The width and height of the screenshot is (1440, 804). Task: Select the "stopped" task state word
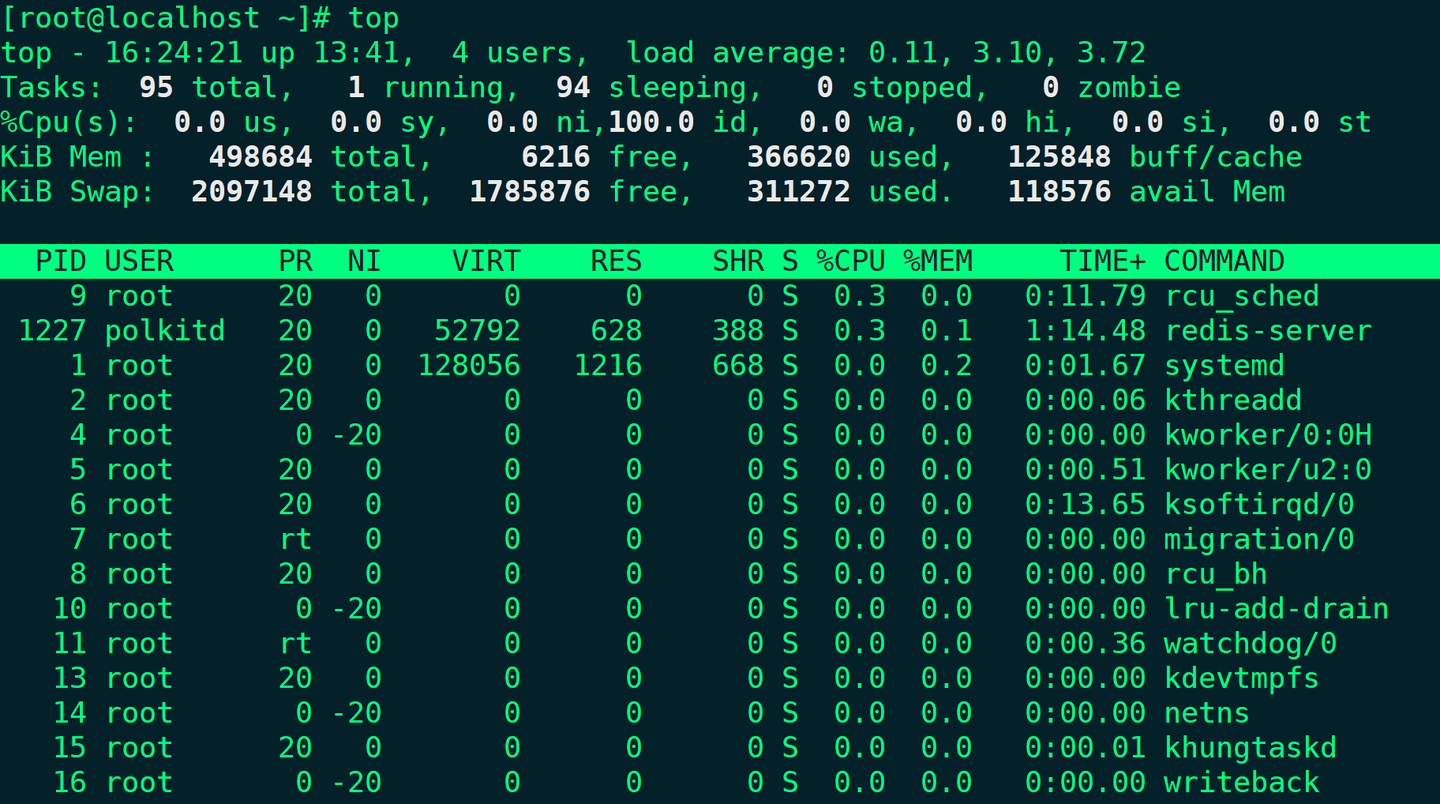tap(913, 88)
